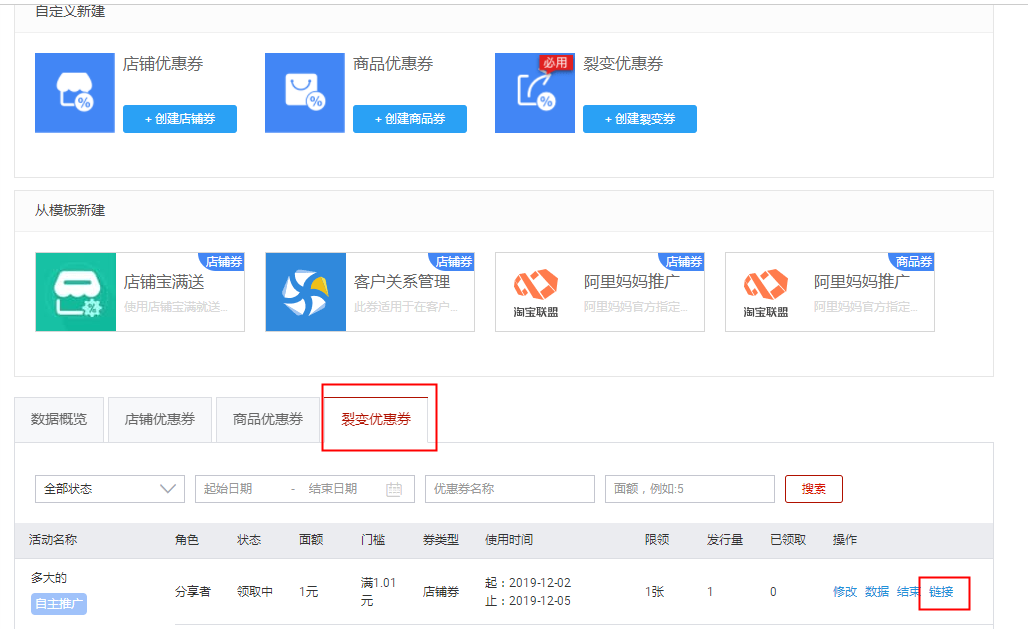Click the 店铺优惠券 shop icon

75,93
